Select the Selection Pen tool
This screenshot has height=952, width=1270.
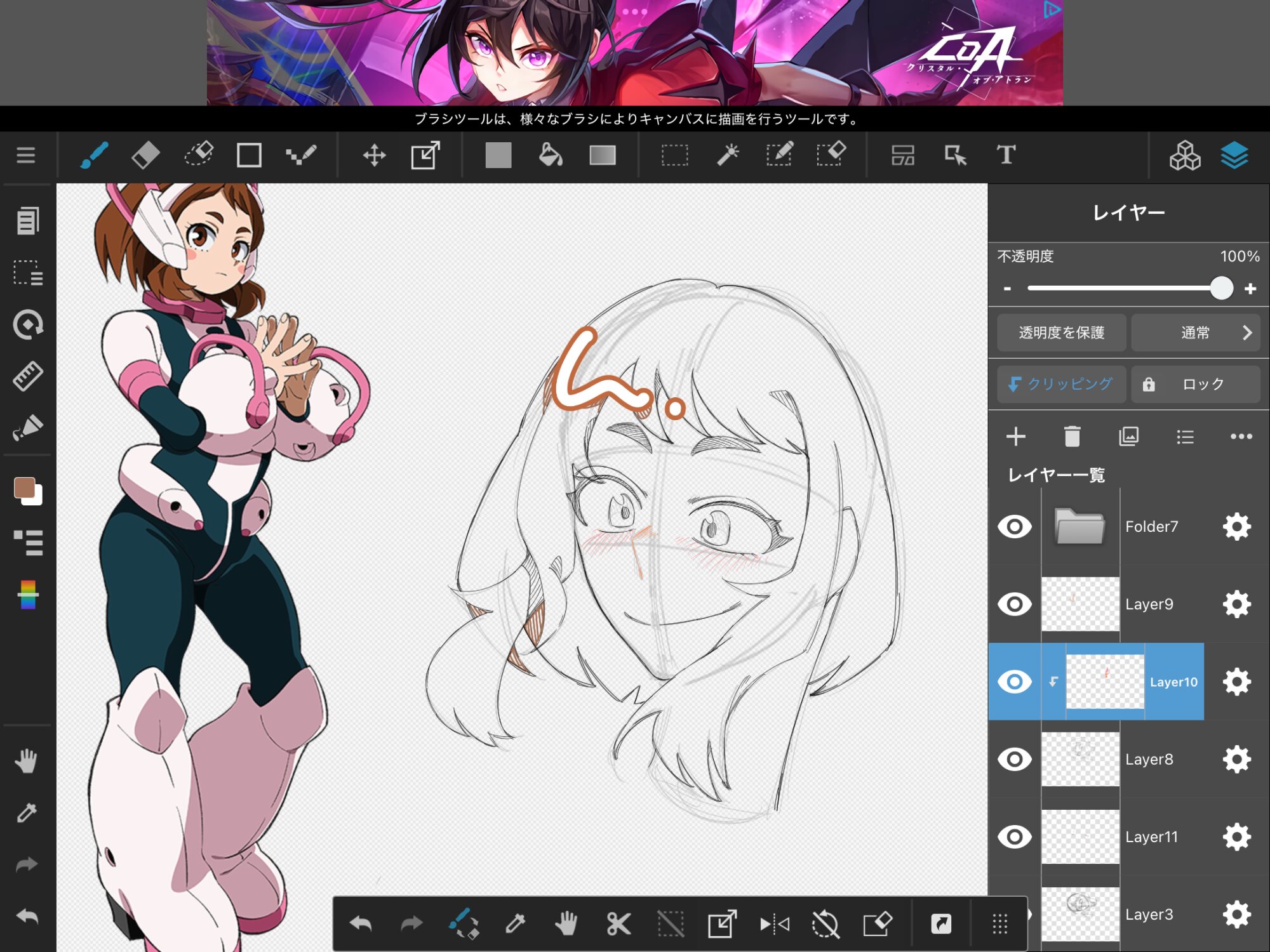point(780,155)
